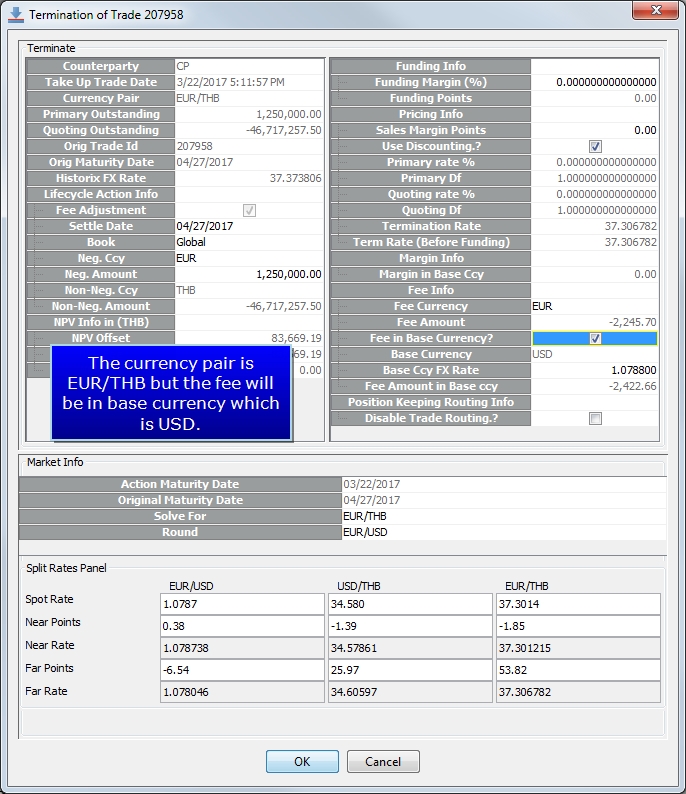Click the Non-Neg. Ccy value THB
This screenshot has height=794, width=686.
tap(249, 290)
